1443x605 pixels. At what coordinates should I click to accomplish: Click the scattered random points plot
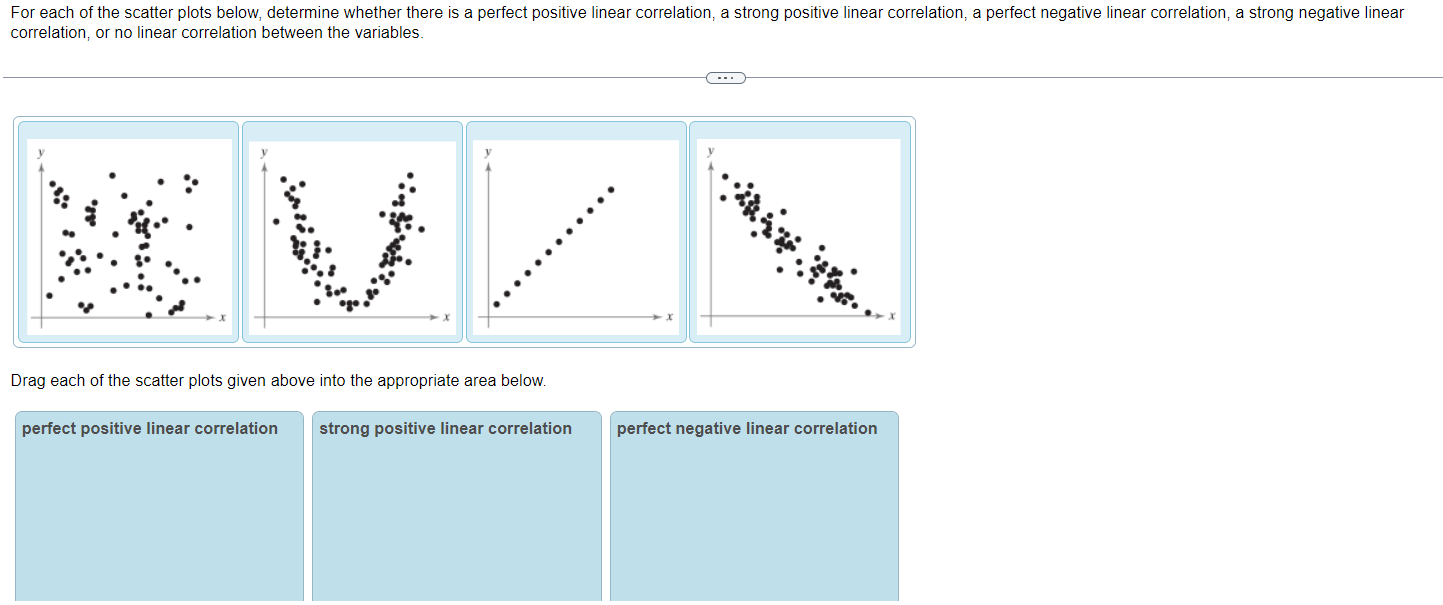(x=127, y=232)
